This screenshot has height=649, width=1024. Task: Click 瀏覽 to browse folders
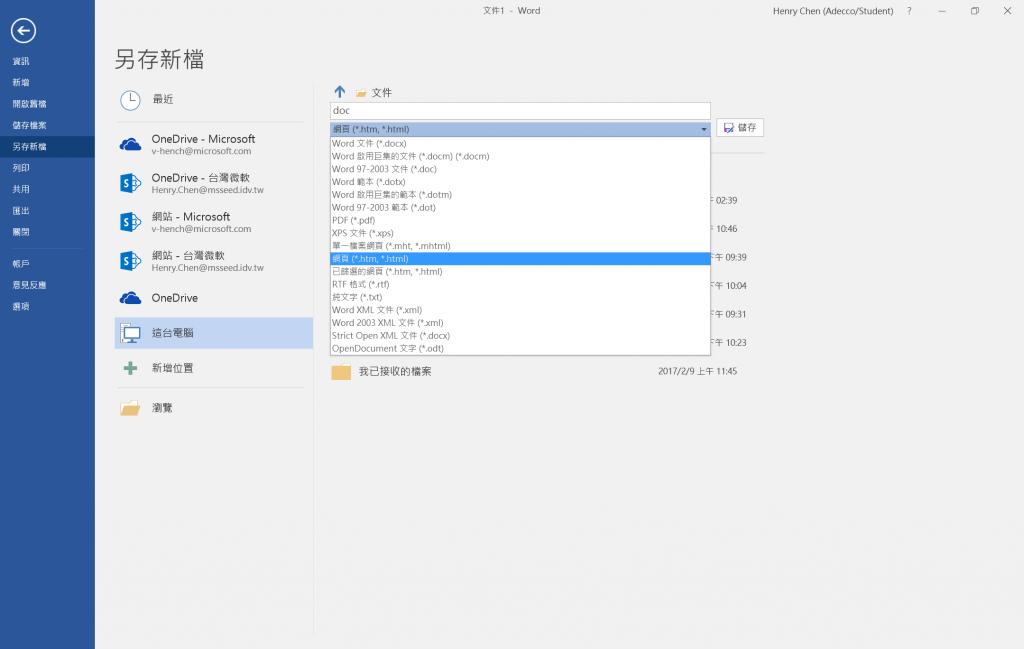(x=214, y=408)
